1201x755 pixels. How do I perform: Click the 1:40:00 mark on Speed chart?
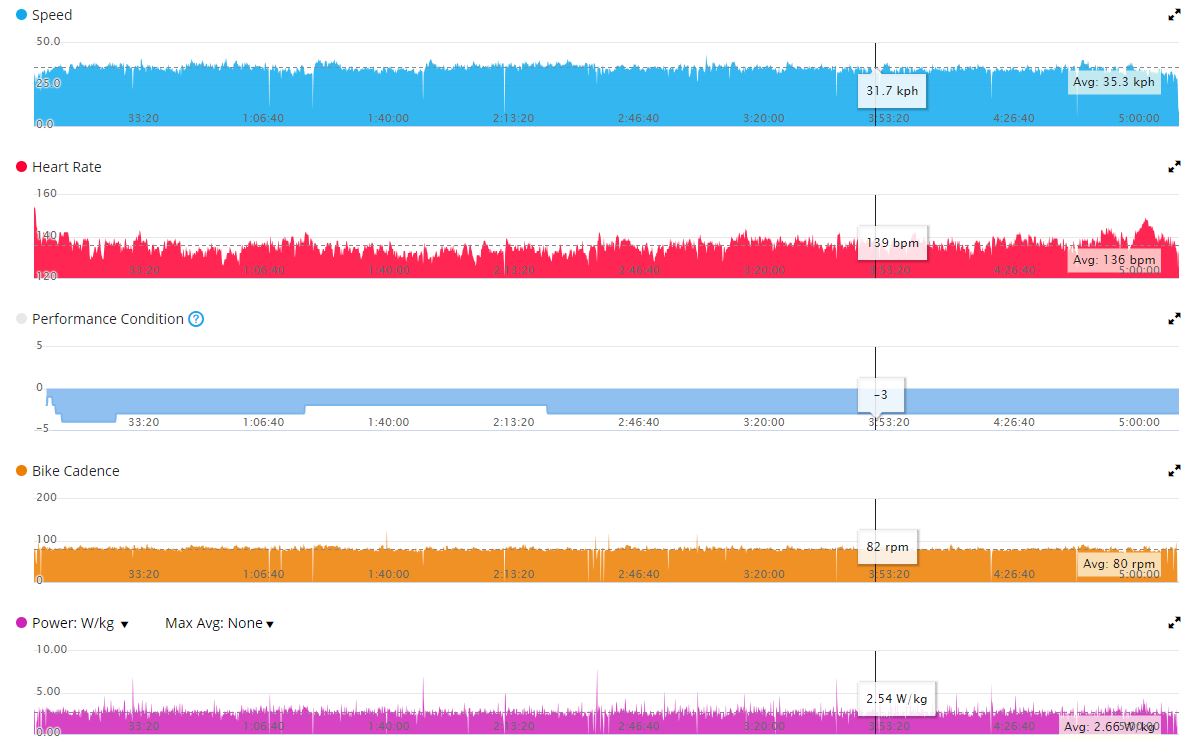[x=388, y=118]
